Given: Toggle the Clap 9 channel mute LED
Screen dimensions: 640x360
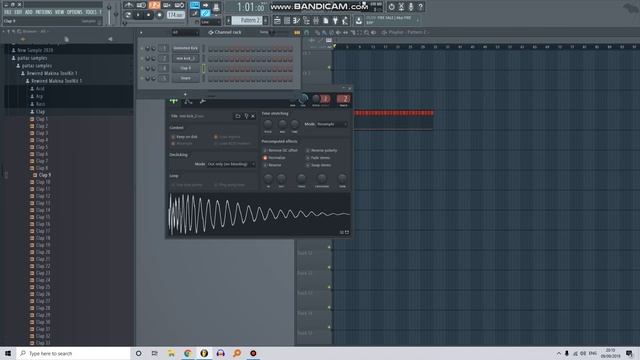Looking at the screenshot, I should [x=142, y=68].
